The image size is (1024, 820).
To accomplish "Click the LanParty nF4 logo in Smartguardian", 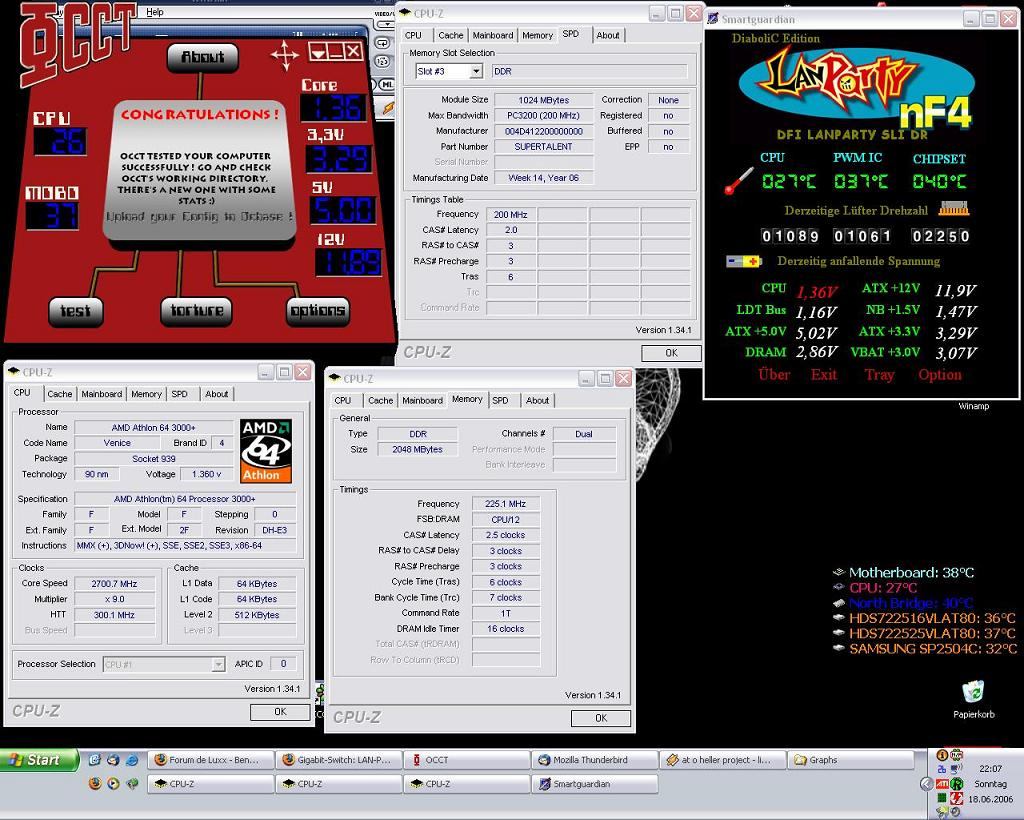I will (x=857, y=87).
